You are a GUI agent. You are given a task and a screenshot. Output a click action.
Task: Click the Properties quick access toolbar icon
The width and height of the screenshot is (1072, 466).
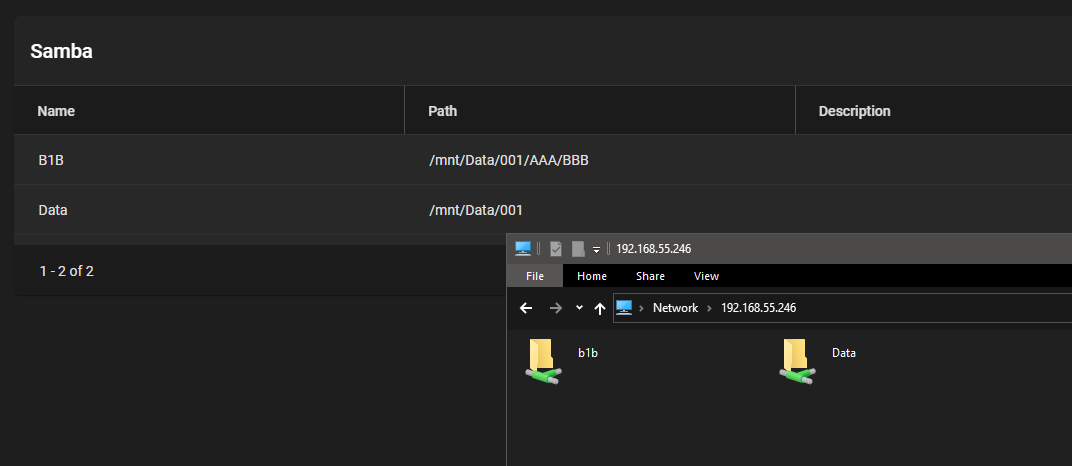(x=556, y=249)
